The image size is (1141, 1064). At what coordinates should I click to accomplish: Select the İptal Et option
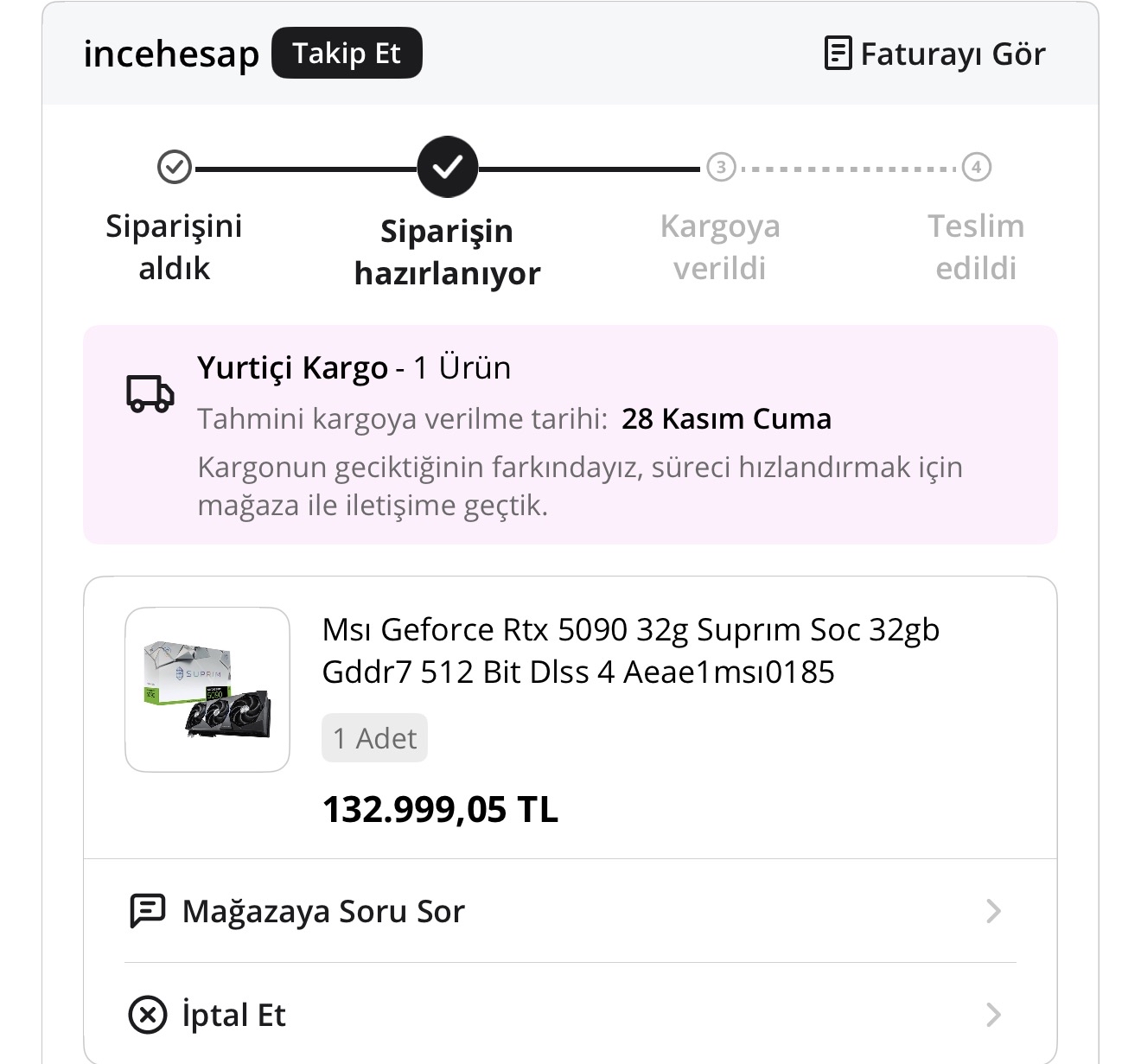coord(233,1015)
